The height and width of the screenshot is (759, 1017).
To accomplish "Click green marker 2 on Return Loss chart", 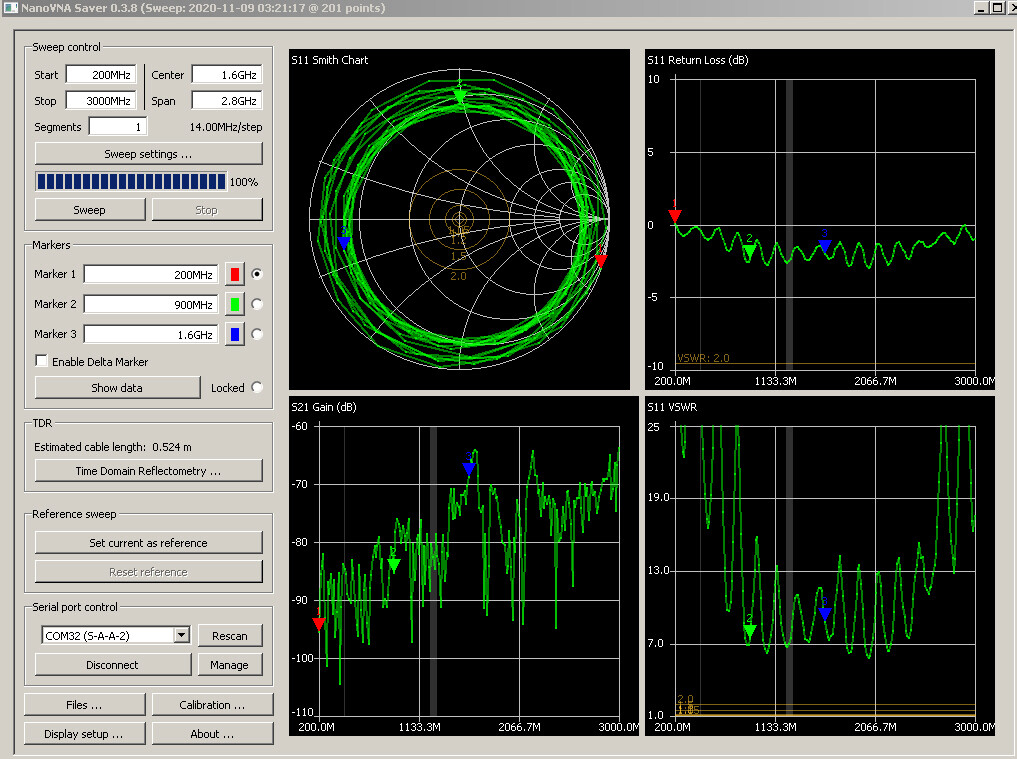I will pos(749,250).
